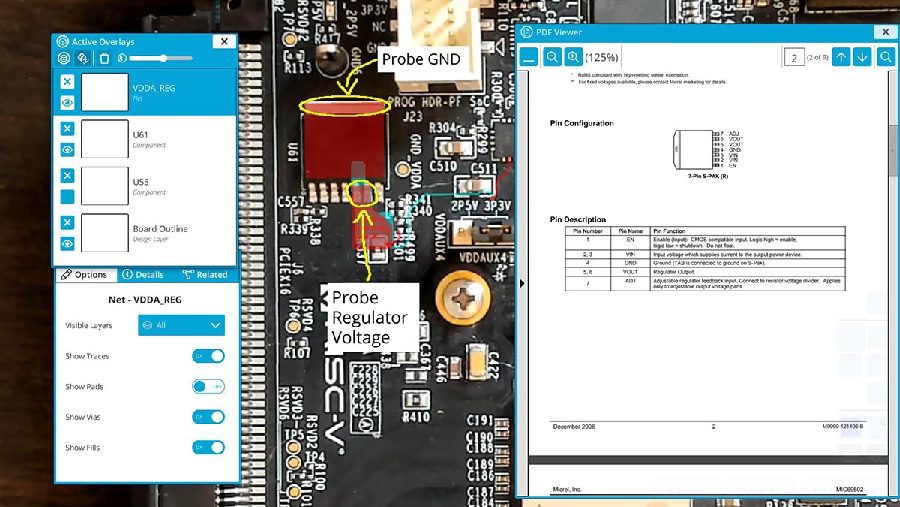The width and height of the screenshot is (900, 507).
Task: Toggle the Show Traces switch
Action: [208, 356]
